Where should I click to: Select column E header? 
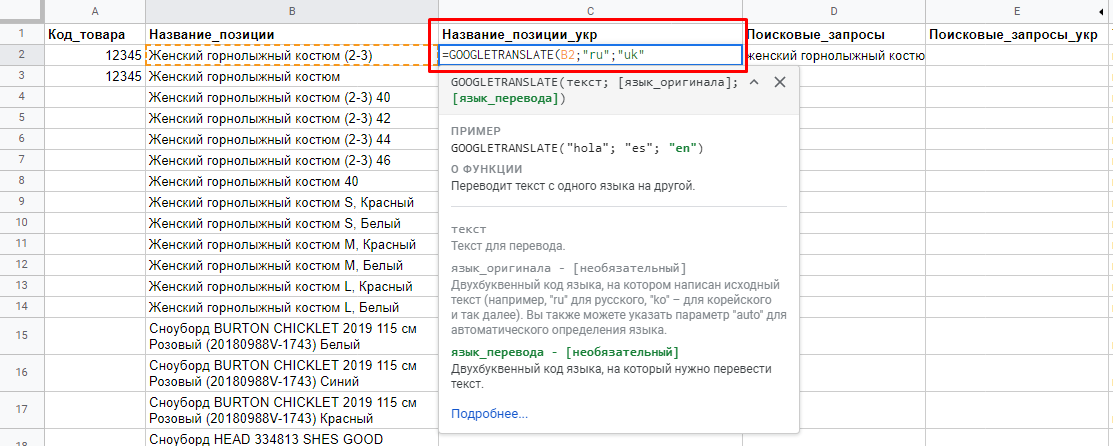(1014, 12)
